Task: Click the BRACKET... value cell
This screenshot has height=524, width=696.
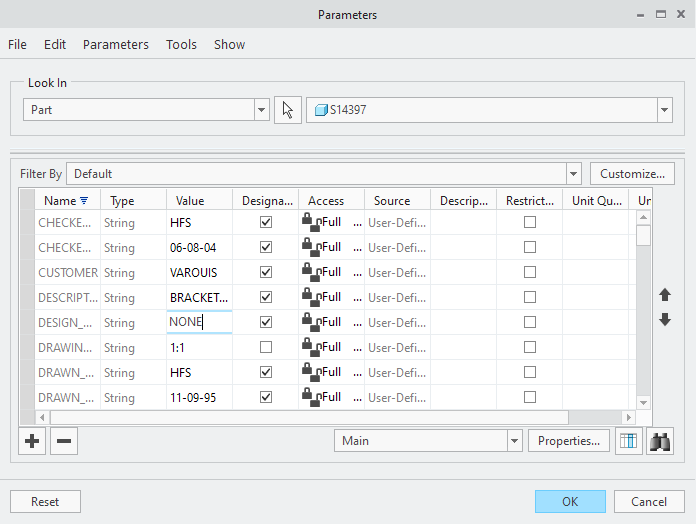Action: (x=199, y=297)
